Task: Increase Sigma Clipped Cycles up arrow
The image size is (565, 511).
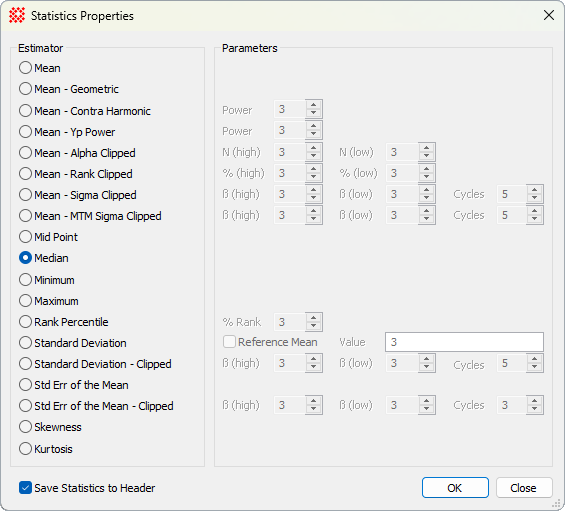Action: [534, 190]
